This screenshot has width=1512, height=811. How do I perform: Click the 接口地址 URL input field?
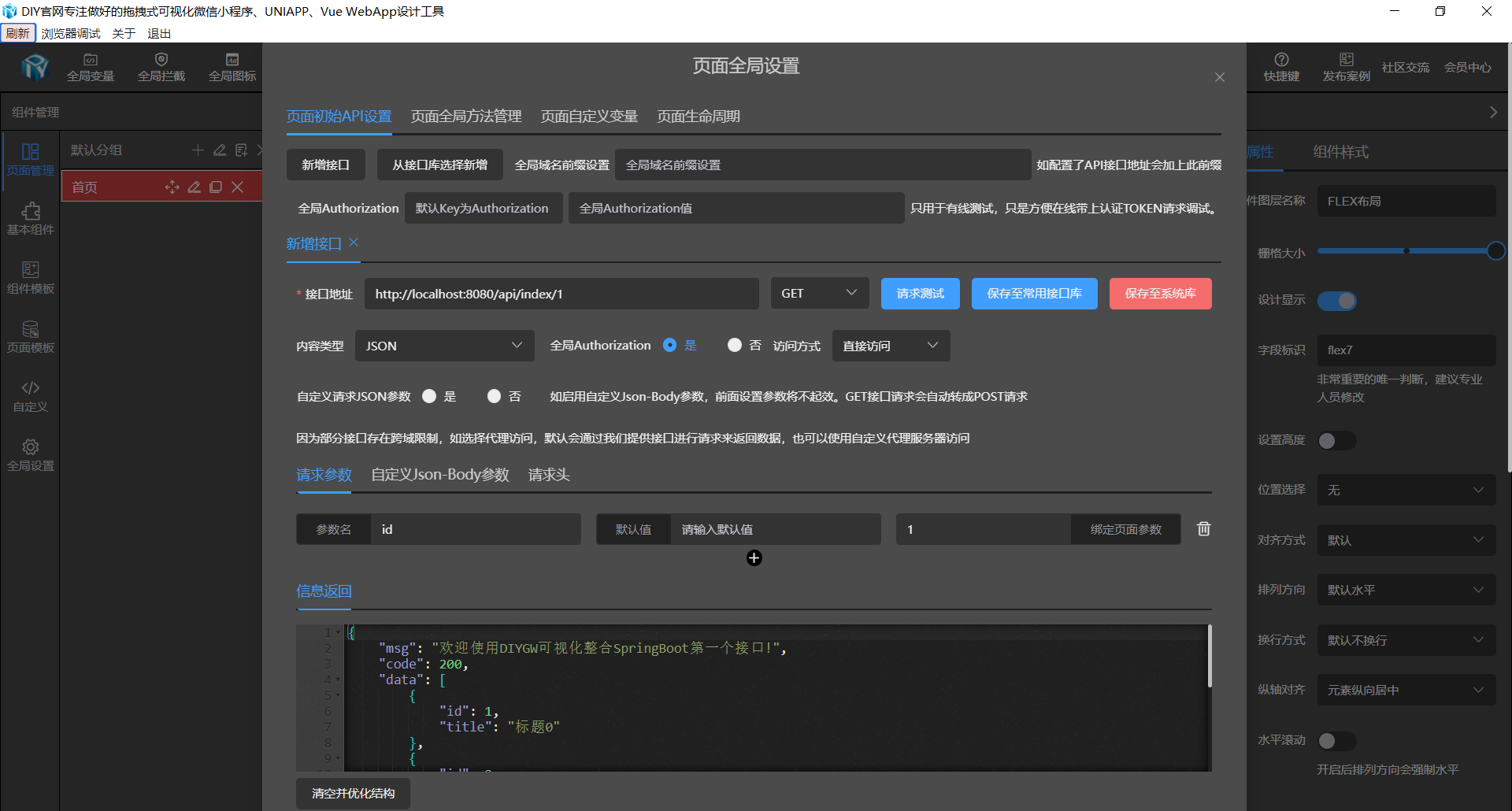(x=561, y=294)
